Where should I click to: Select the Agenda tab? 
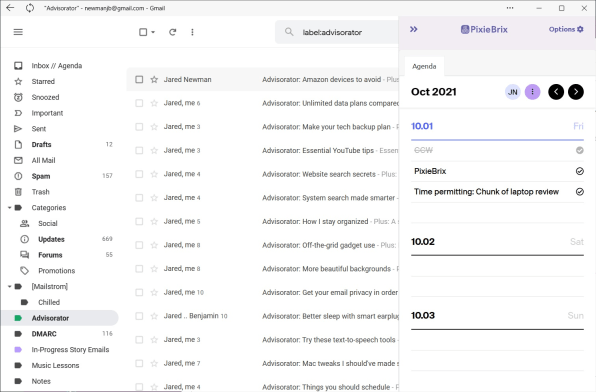(424, 66)
